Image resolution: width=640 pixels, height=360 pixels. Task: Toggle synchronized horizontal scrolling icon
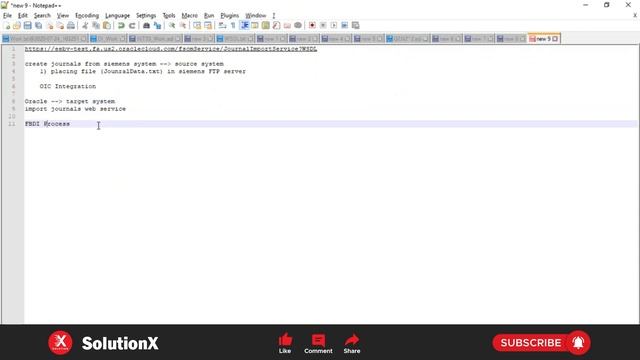208,25
